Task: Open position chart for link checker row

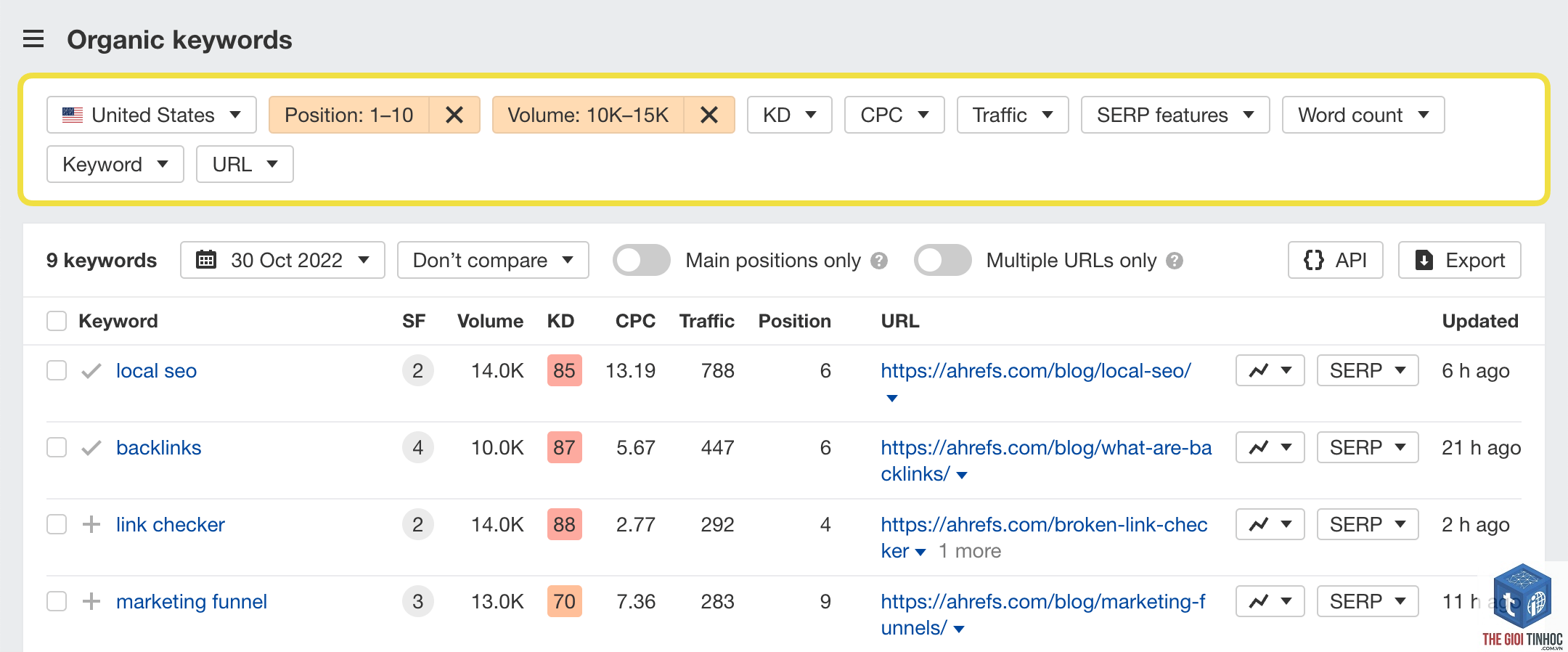Action: click(x=1270, y=524)
